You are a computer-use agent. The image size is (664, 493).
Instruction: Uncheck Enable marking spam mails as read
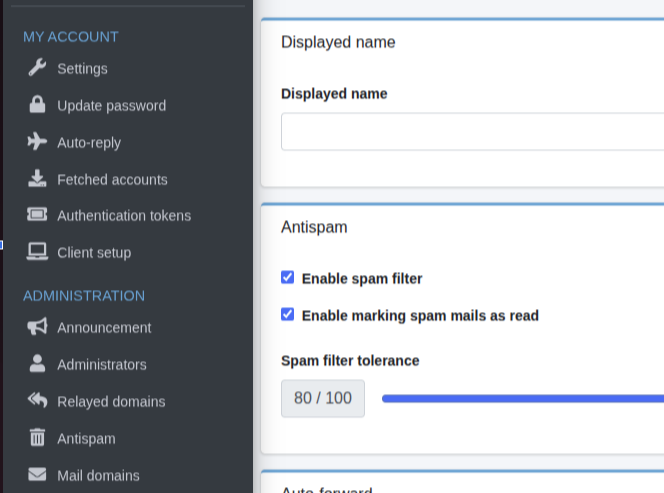pyautogui.click(x=288, y=314)
